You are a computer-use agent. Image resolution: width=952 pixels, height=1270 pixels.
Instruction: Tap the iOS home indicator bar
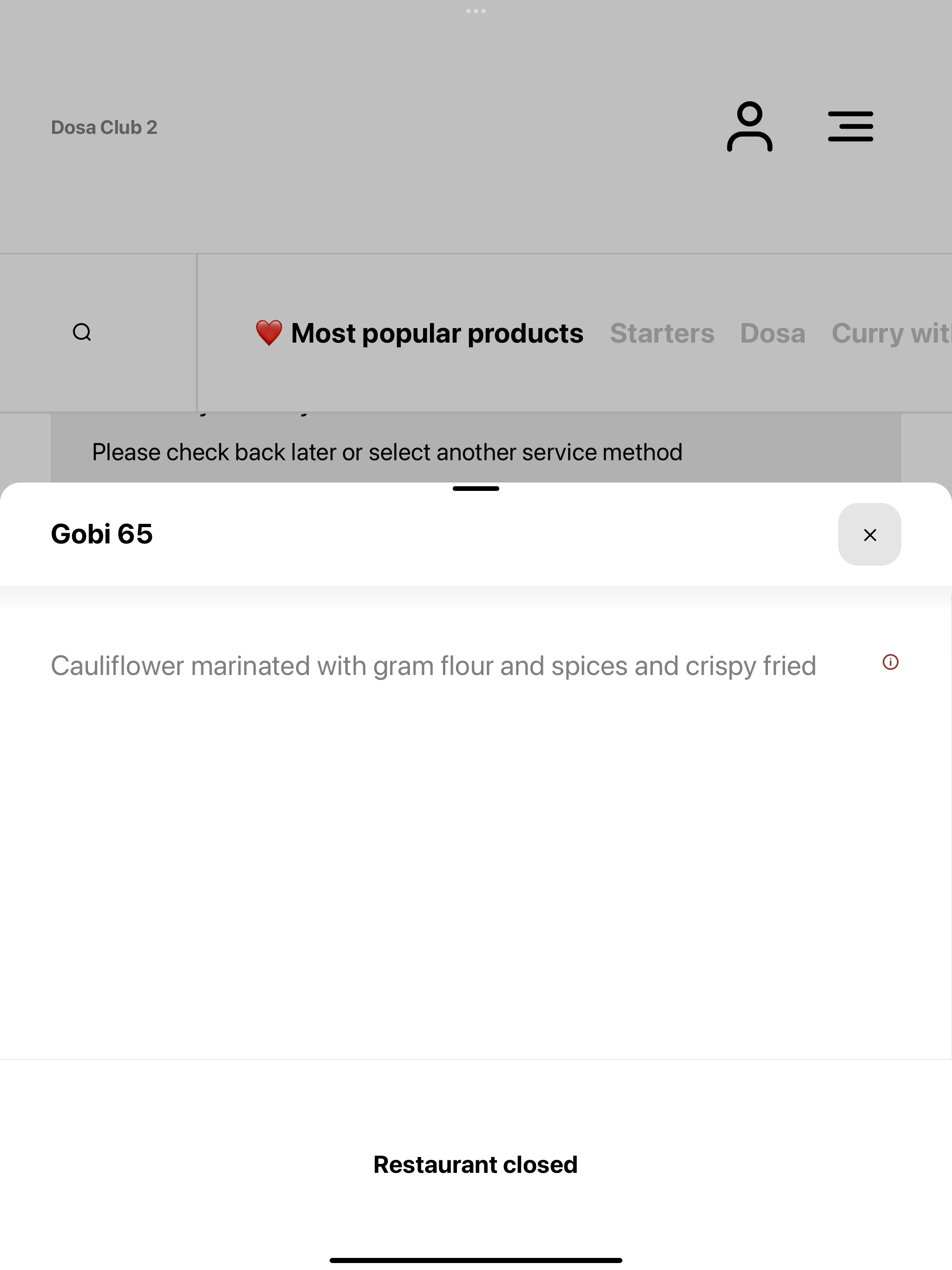(x=476, y=1260)
